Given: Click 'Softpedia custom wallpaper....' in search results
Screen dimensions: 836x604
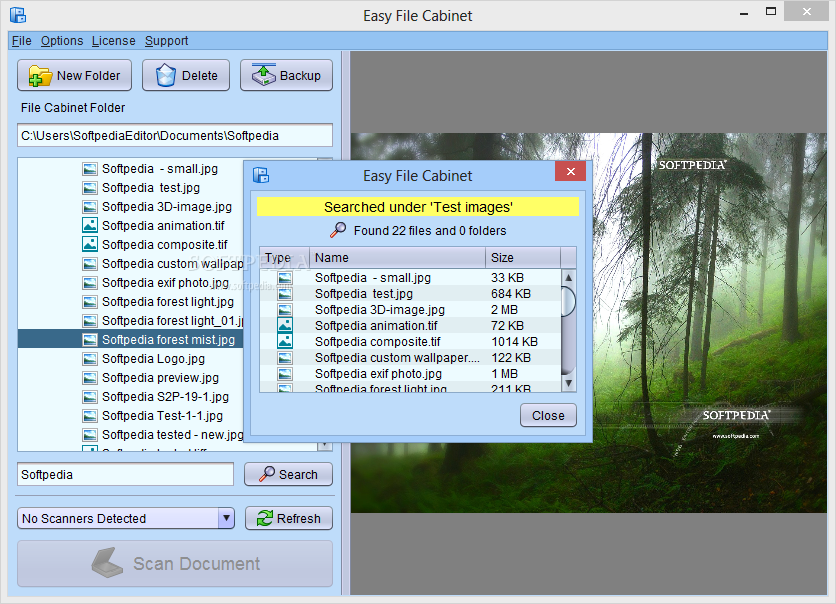Looking at the screenshot, I should [x=397, y=358].
